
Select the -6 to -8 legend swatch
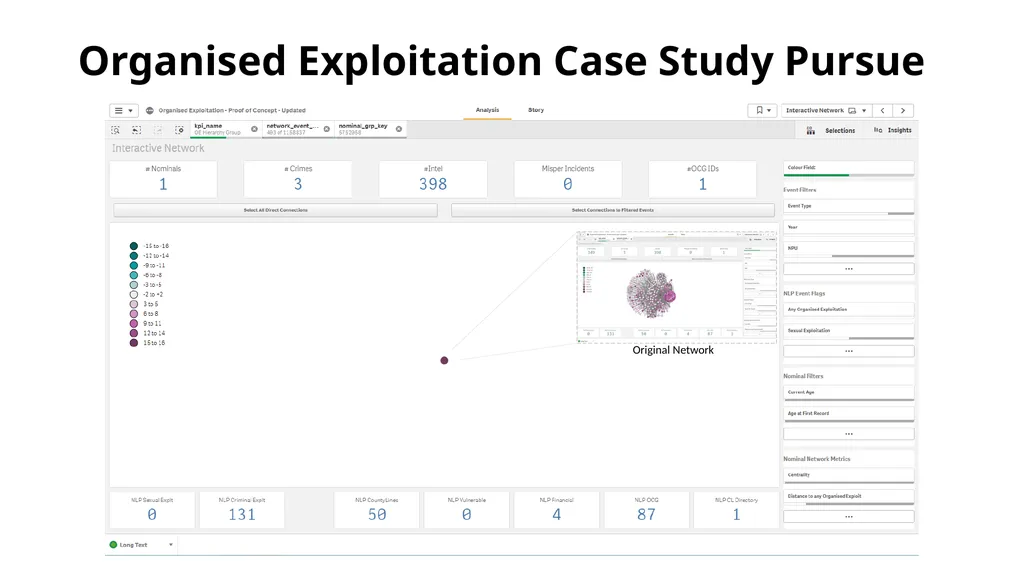pyautogui.click(x=134, y=275)
